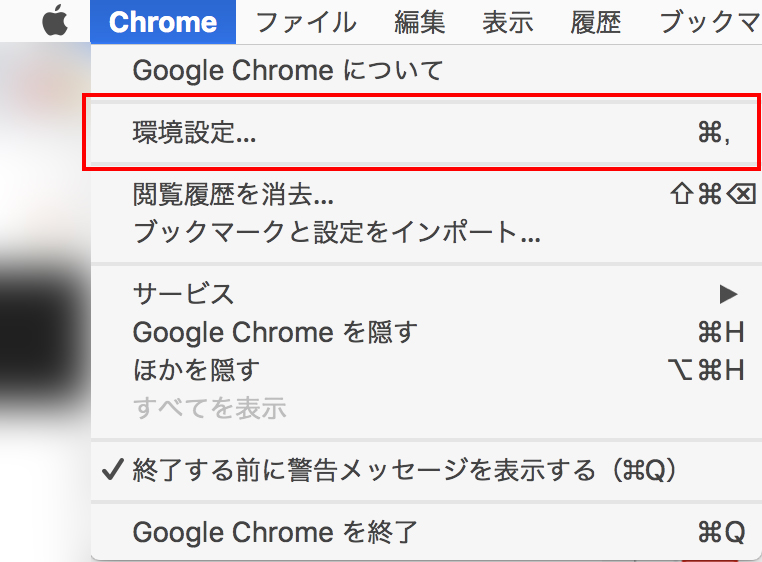Select ブックマークと設定をインポート...
Viewport: 762px width, 562px height.
[337, 234]
